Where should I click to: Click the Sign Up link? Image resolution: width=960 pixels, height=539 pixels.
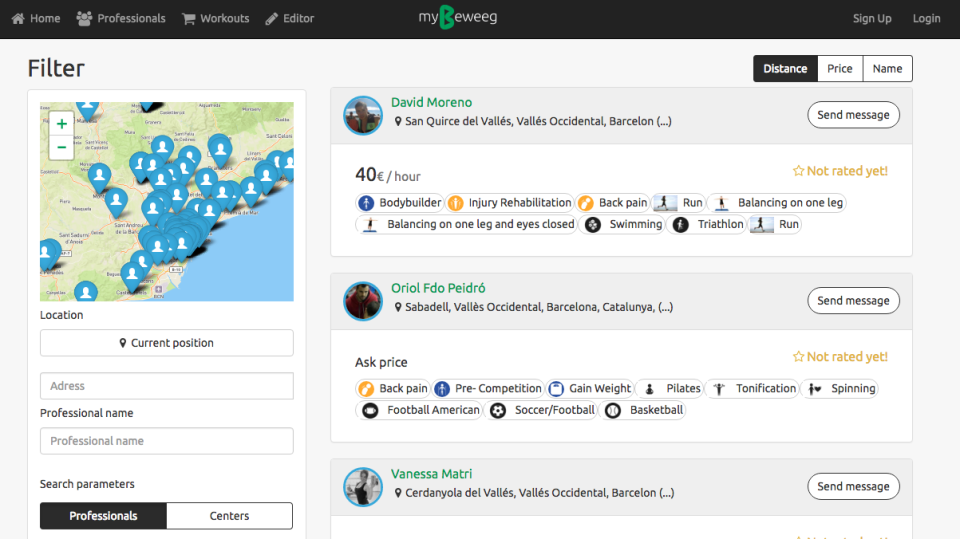point(872,18)
